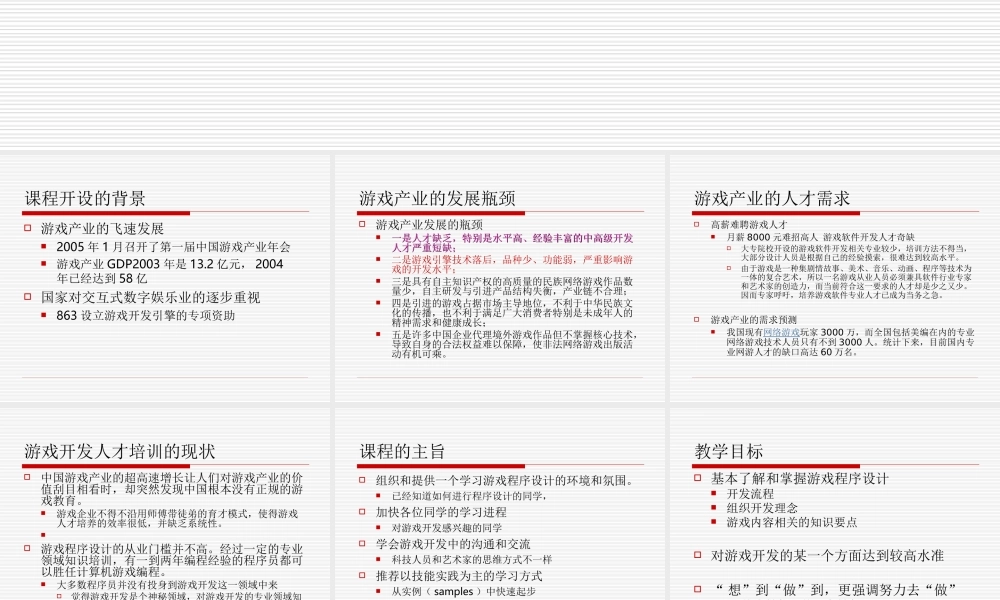Click the square bullet beside "推荐以技能实践为主的学习方式"
The image size is (1000, 600).
(x=363, y=575)
